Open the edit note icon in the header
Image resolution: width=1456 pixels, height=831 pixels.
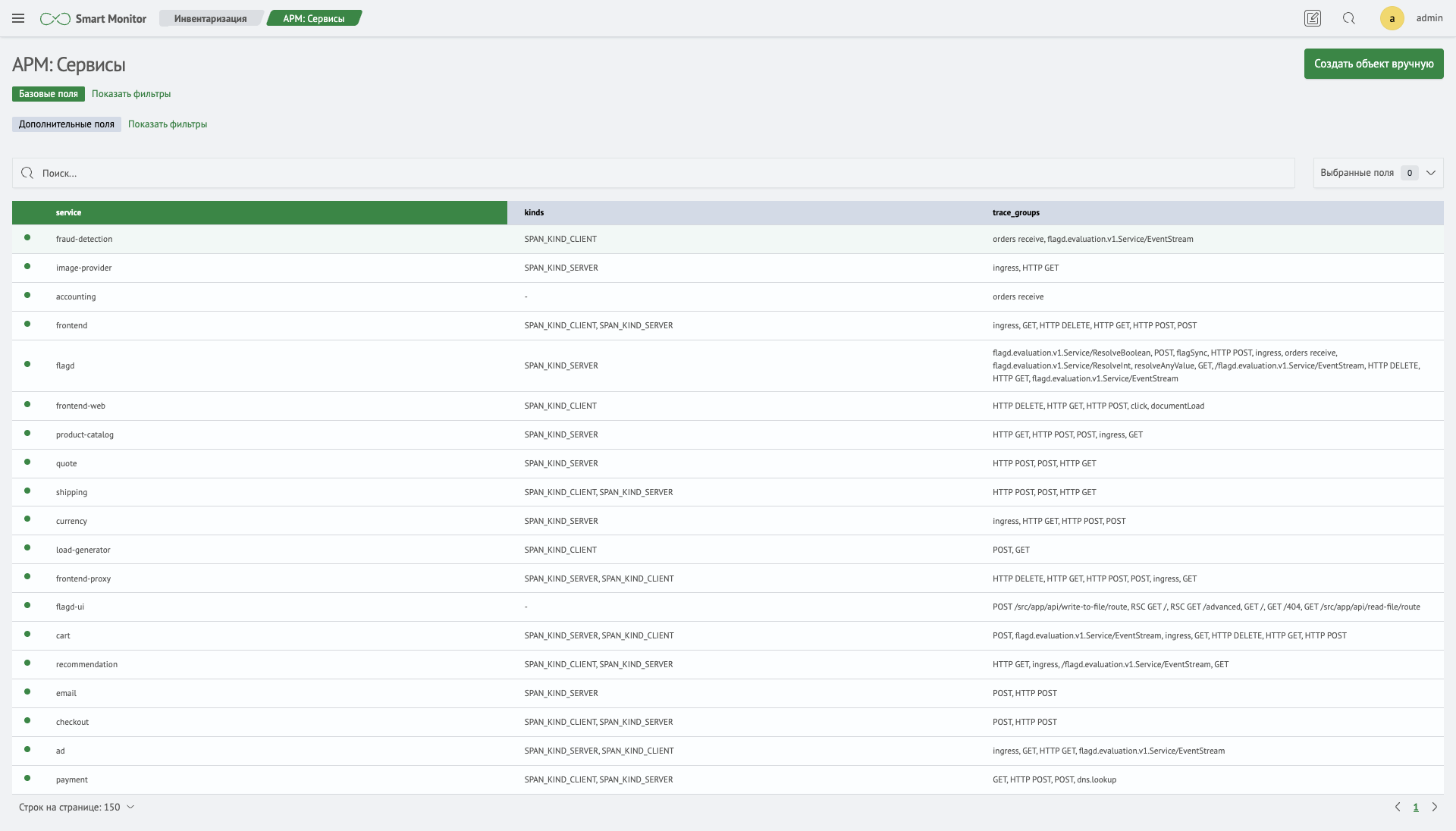tap(1313, 18)
